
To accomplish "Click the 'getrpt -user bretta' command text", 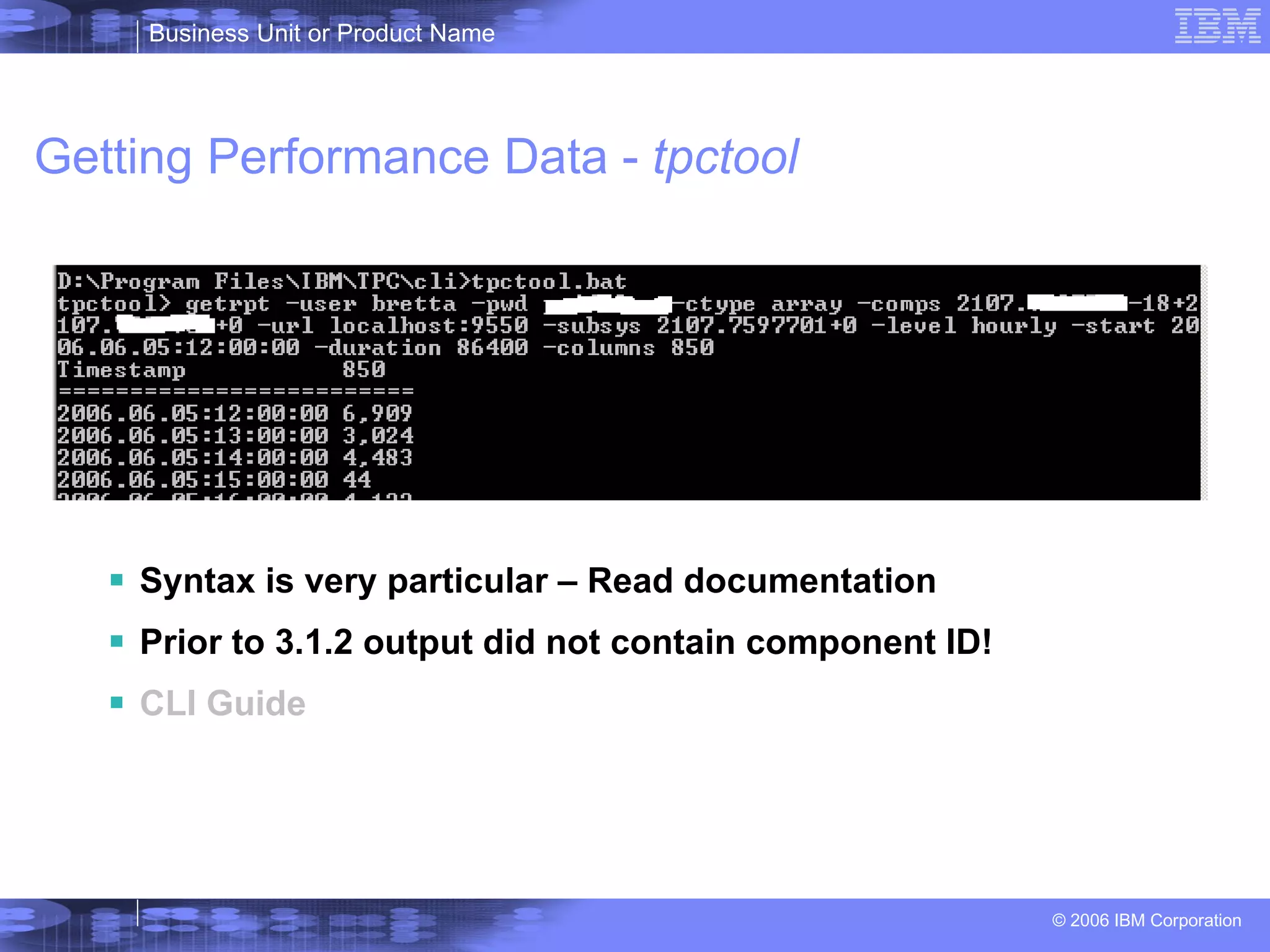I will 321,304.
